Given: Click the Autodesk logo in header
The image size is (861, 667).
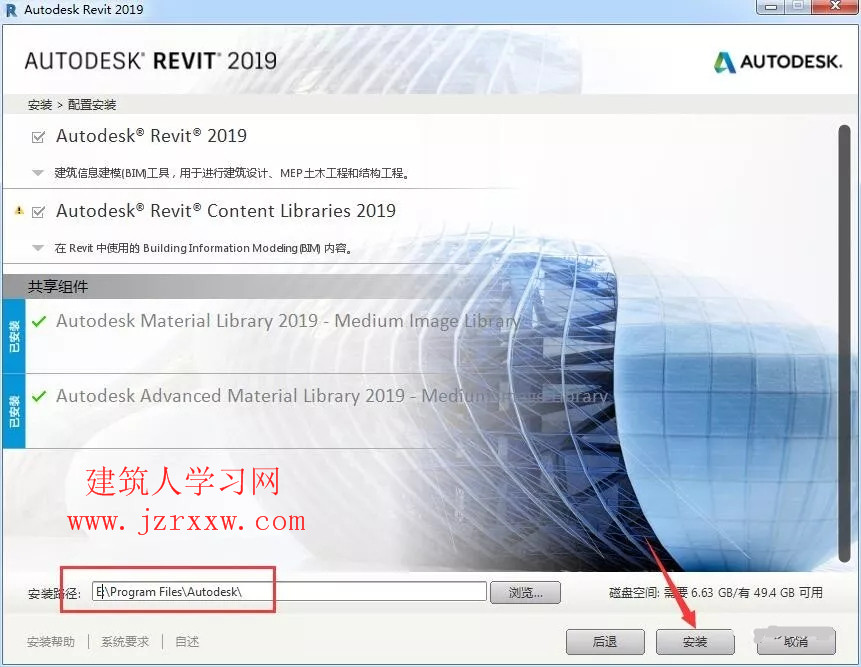Looking at the screenshot, I should (778, 61).
